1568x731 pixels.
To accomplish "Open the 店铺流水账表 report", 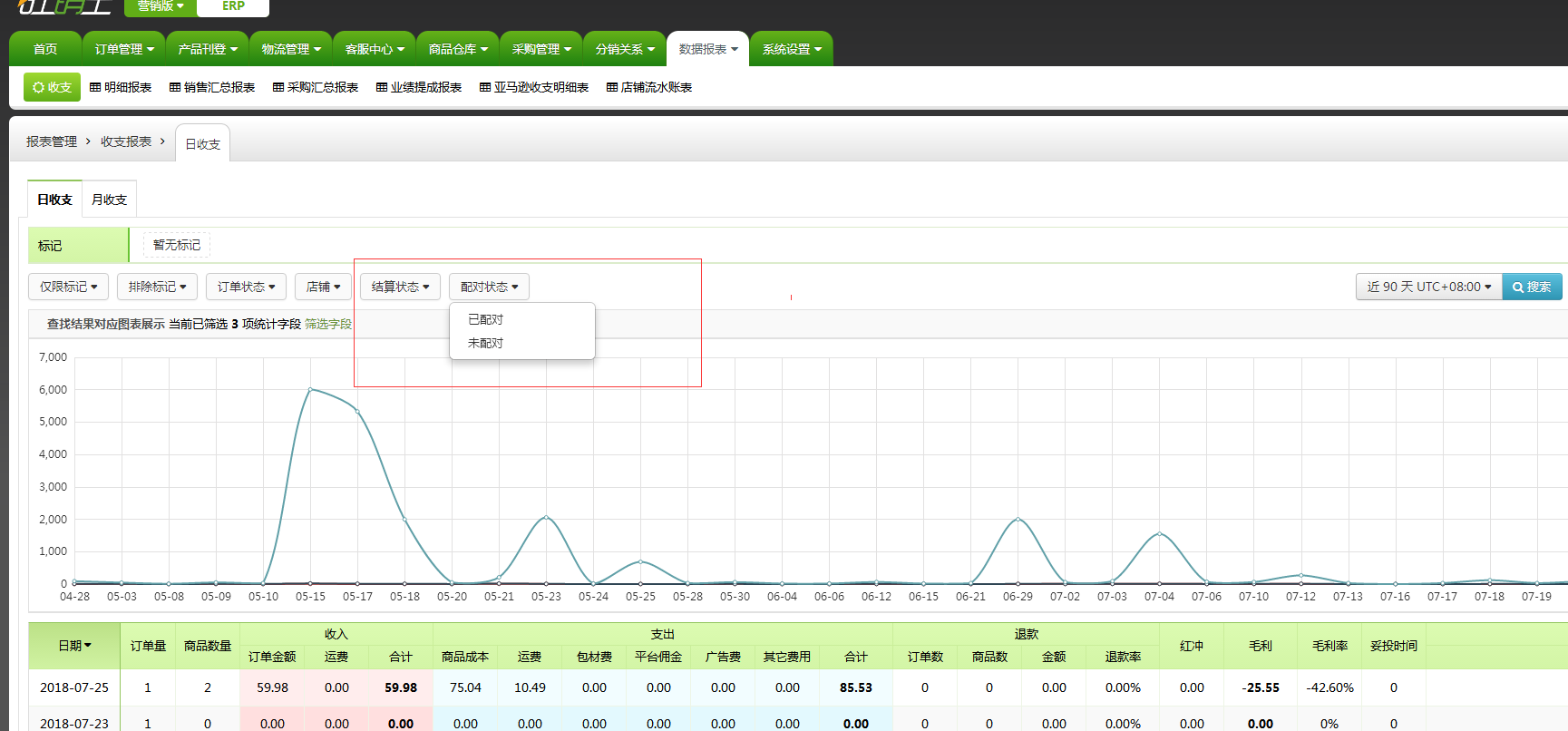I will coord(649,87).
